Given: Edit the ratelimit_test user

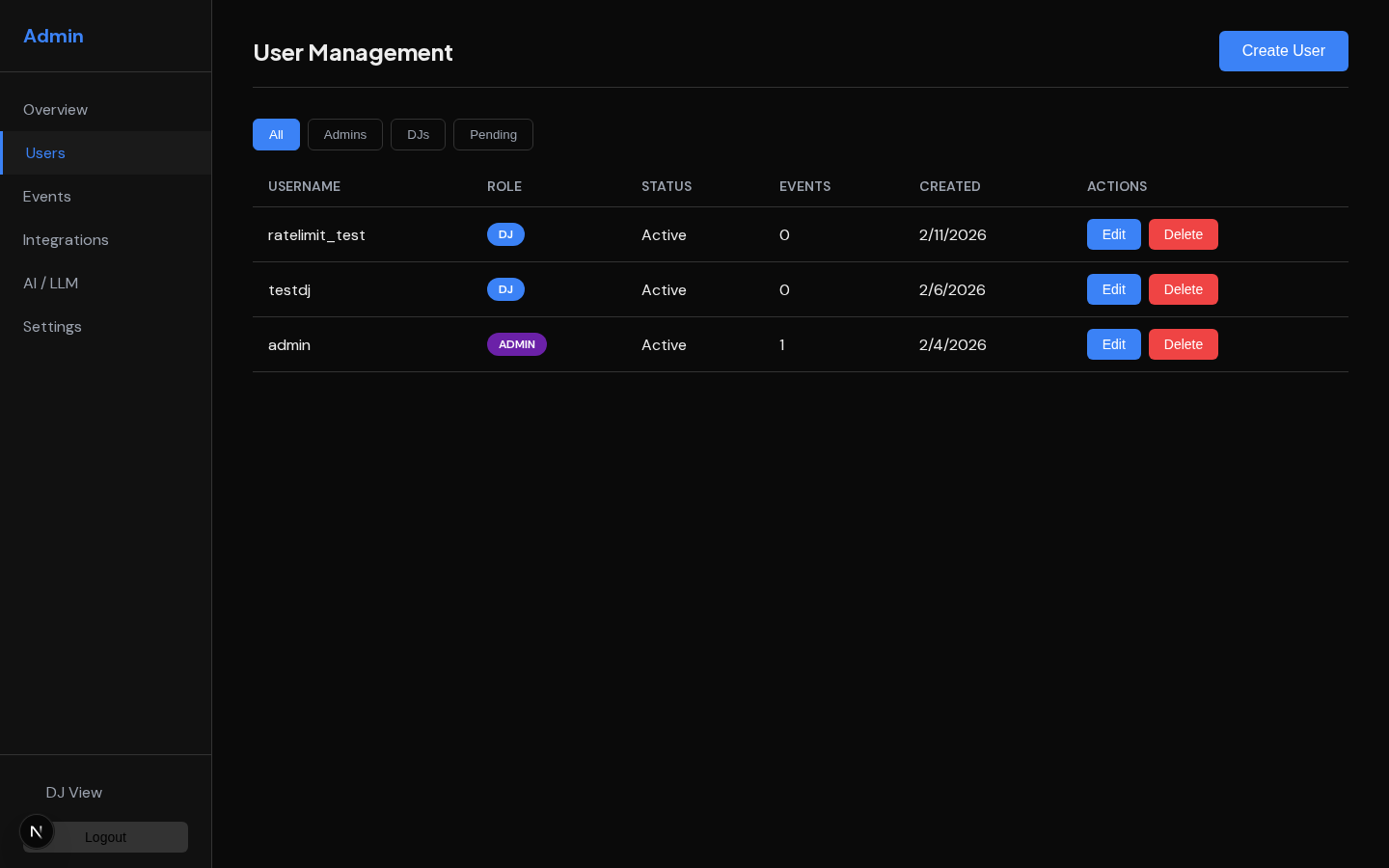Looking at the screenshot, I should point(1113,234).
